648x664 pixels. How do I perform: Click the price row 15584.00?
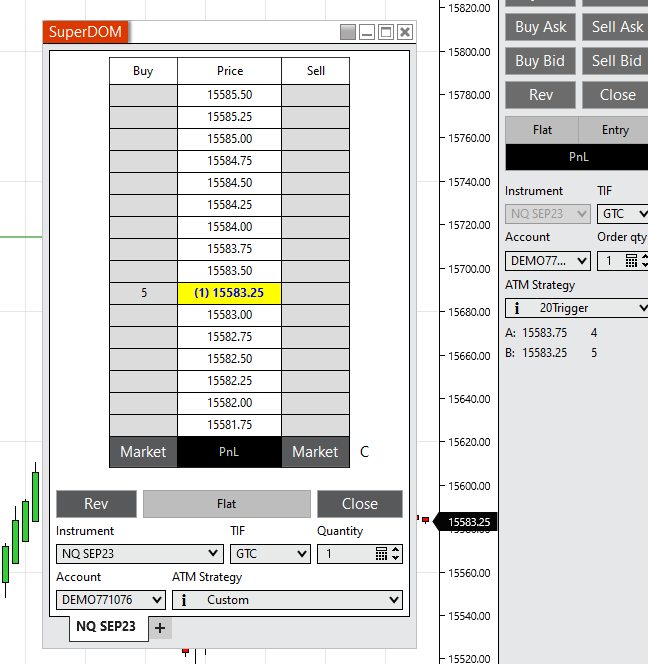click(x=229, y=227)
